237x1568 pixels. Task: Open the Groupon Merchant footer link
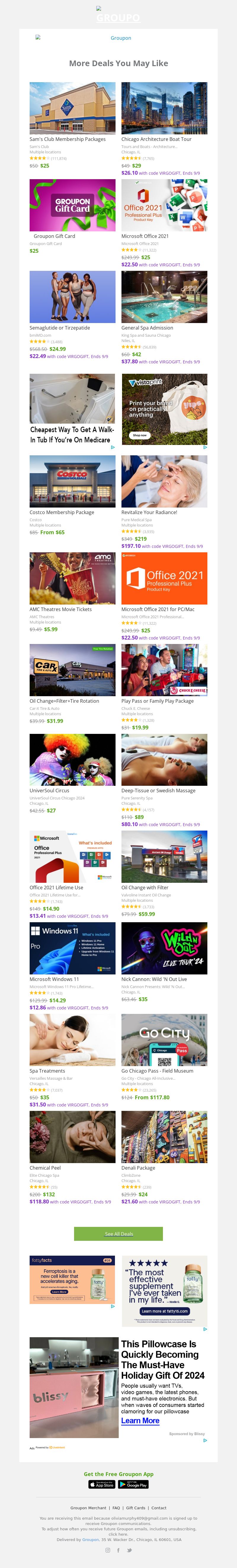(88, 1508)
